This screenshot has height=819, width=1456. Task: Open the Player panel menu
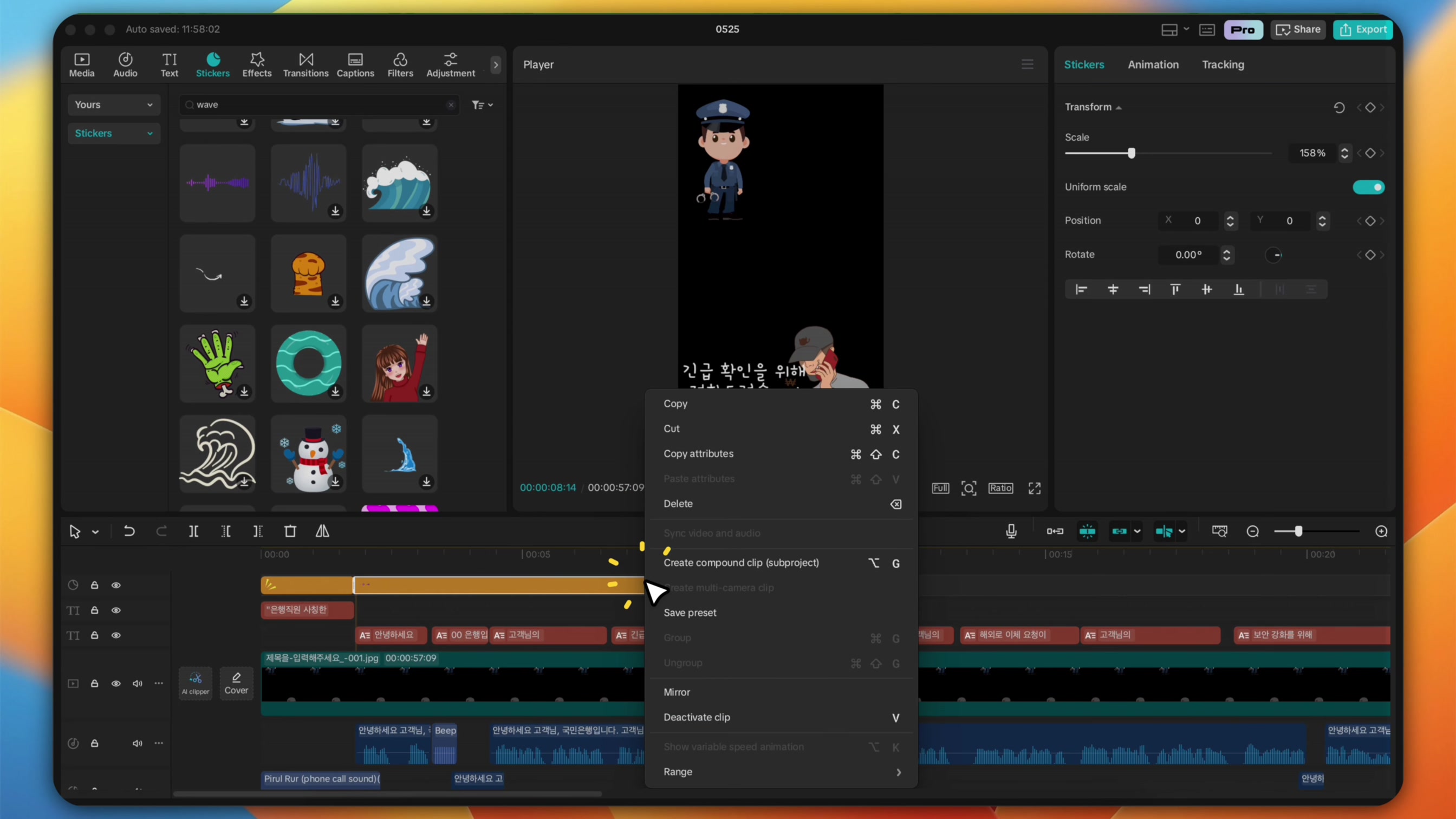click(1027, 64)
